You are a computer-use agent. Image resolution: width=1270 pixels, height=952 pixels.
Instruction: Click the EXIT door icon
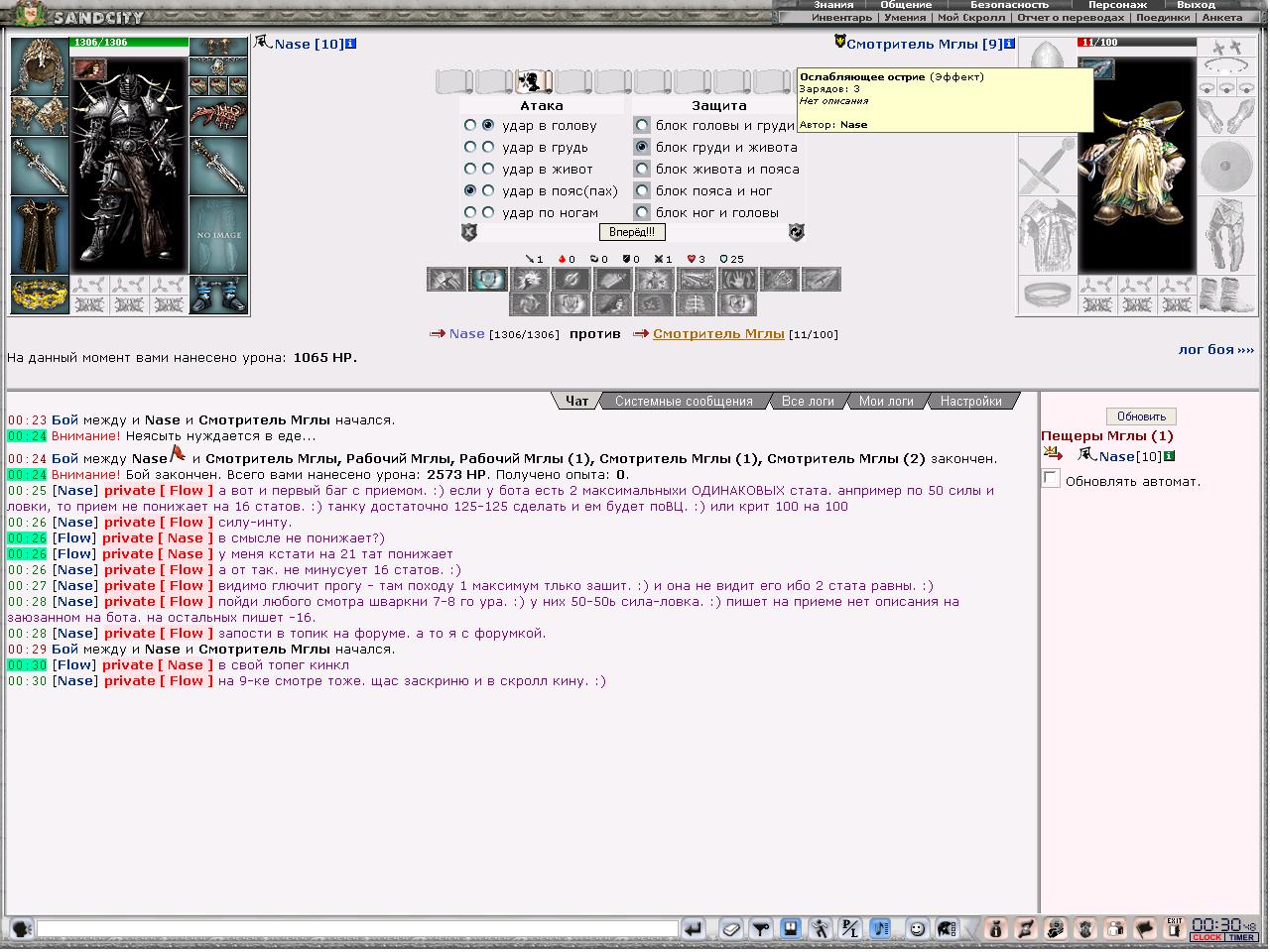[x=1175, y=928]
